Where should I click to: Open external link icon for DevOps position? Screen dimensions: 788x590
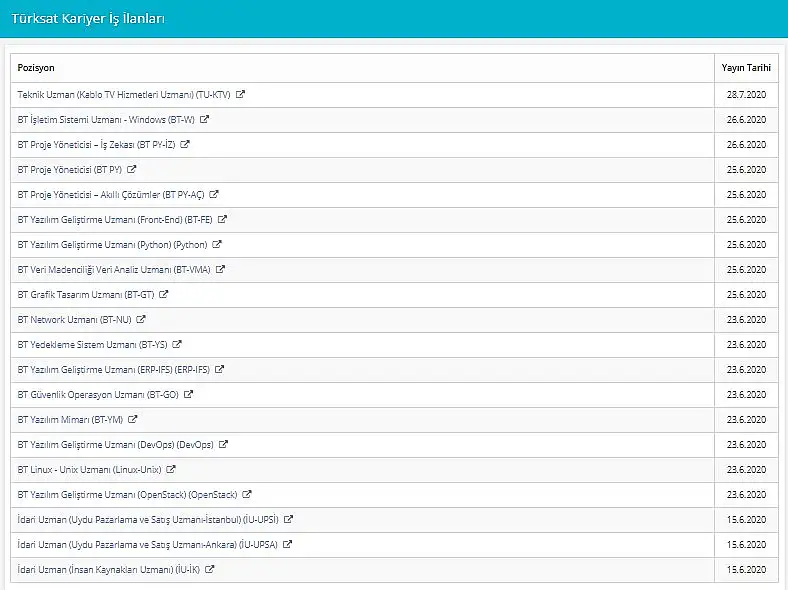point(224,444)
